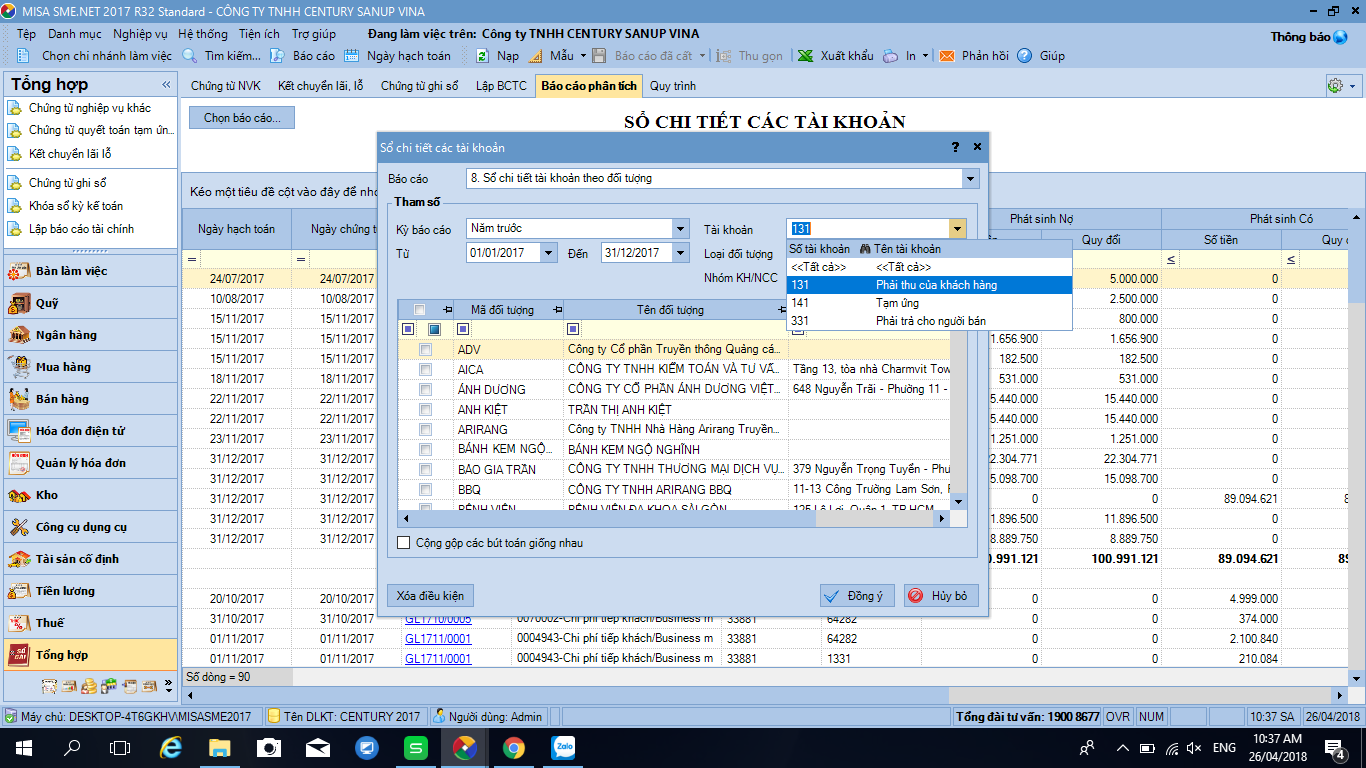Check the ANH KIỆT row checkbox
The width and height of the screenshot is (1366, 768).
(426, 410)
